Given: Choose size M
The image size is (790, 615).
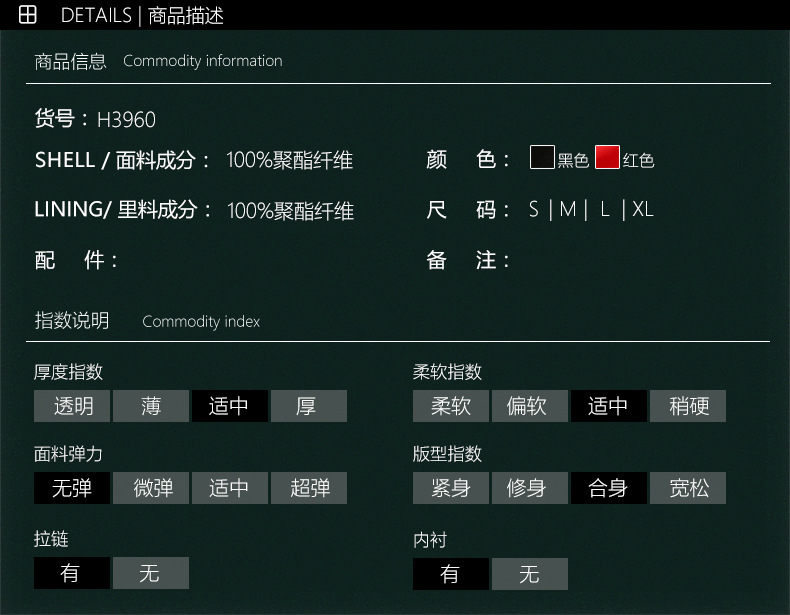Looking at the screenshot, I should click(568, 209).
